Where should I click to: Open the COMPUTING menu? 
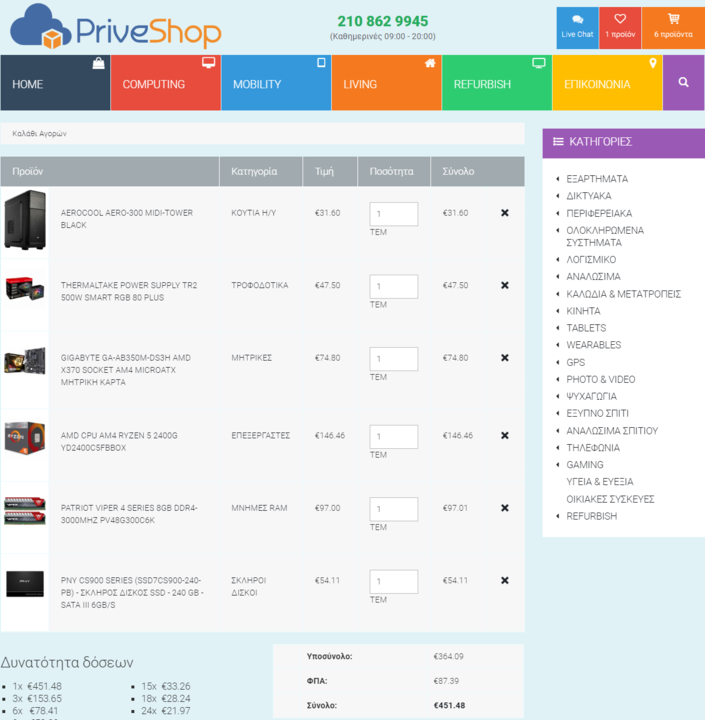[x=165, y=83]
